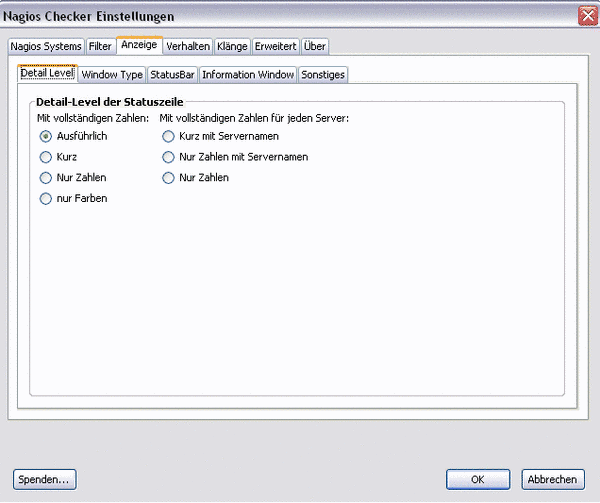The height and width of the screenshot is (503, 600).
Task: Open the Anzeige tab
Action: click(x=139, y=45)
